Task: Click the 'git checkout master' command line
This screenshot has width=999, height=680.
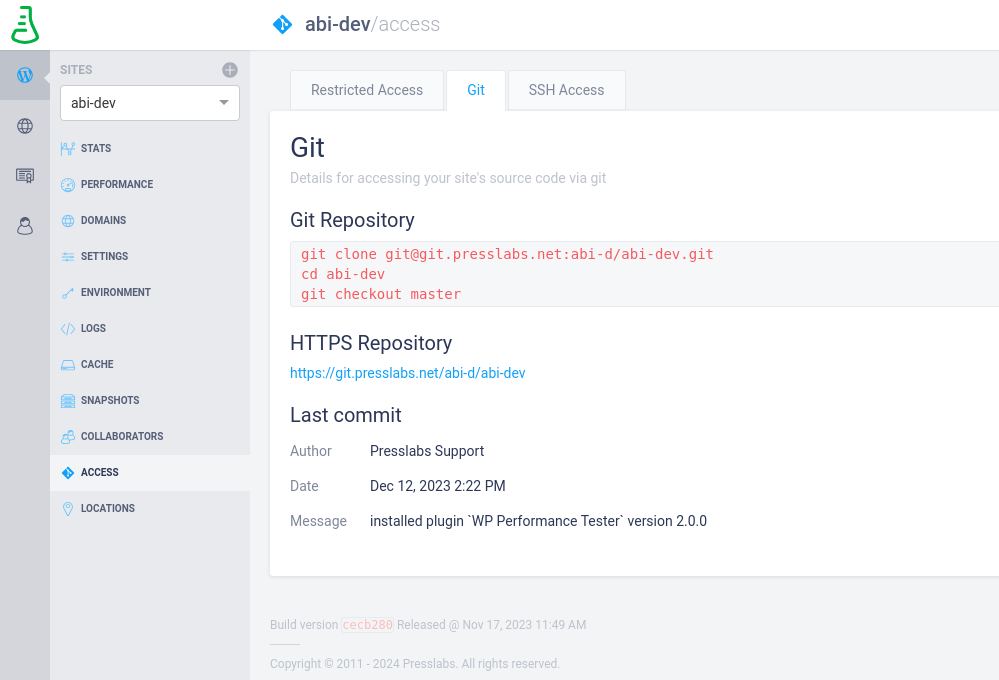Action: coord(380,294)
